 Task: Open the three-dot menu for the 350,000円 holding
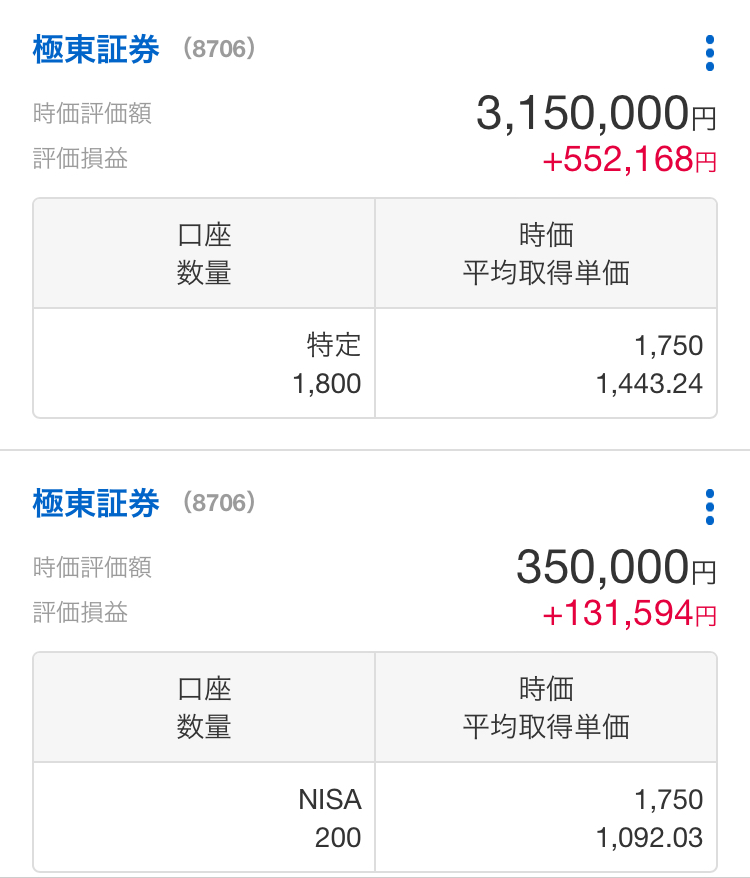[x=709, y=507]
